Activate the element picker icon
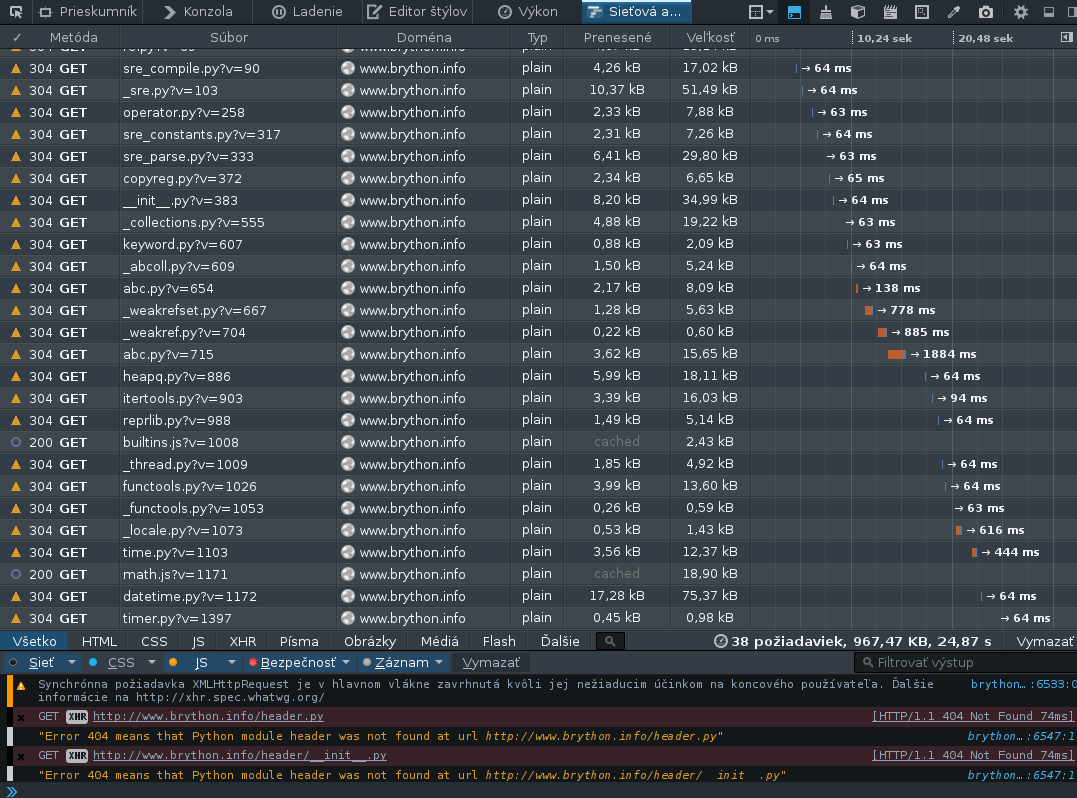The width and height of the screenshot is (1077, 798). (15, 12)
